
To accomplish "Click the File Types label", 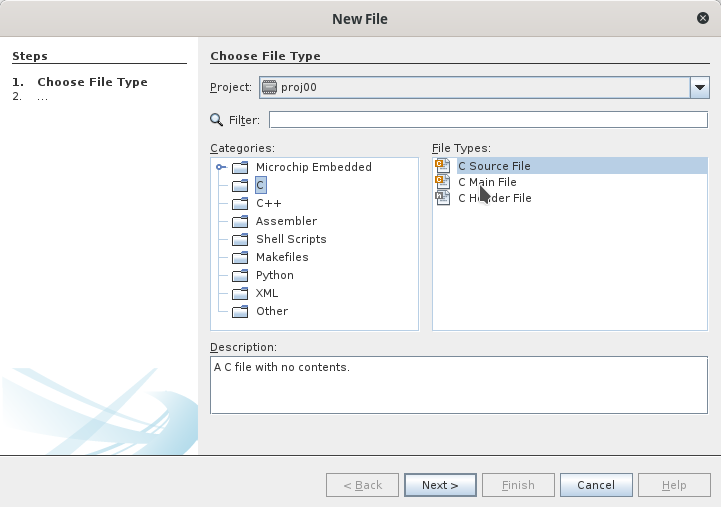I will 461,148.
